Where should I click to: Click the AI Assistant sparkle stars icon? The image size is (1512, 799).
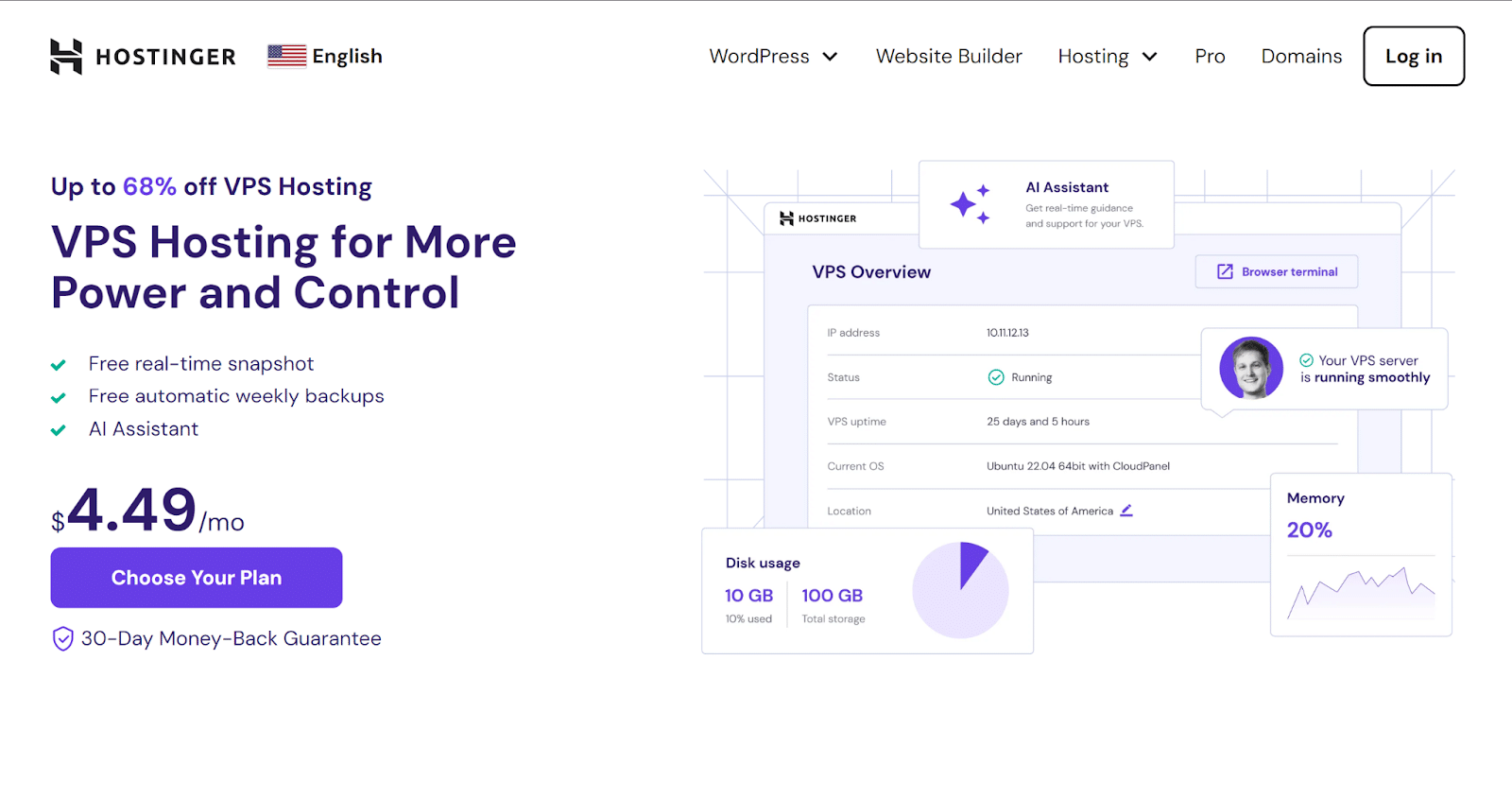pyautogui.click(x=971, y=204)
